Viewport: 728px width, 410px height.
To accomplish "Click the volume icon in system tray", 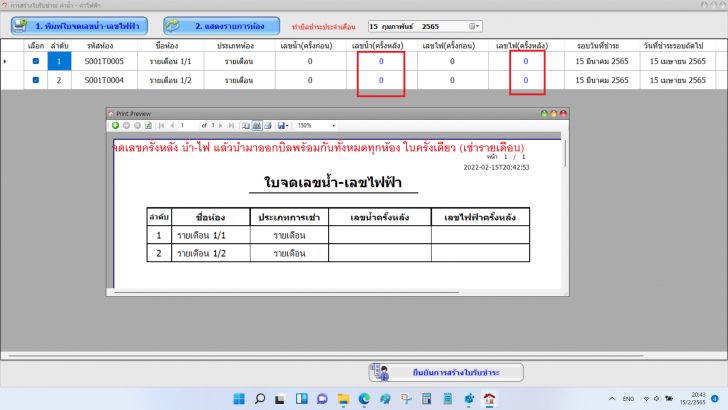I will click(657, 399).
